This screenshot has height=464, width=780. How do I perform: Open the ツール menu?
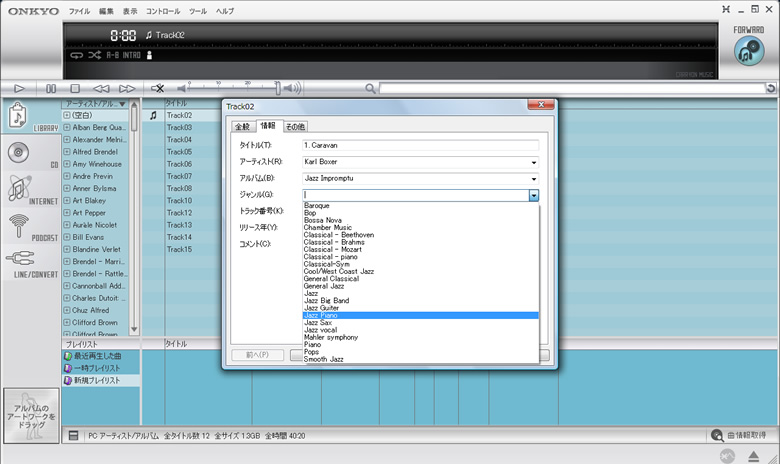[x=197, y=11]
